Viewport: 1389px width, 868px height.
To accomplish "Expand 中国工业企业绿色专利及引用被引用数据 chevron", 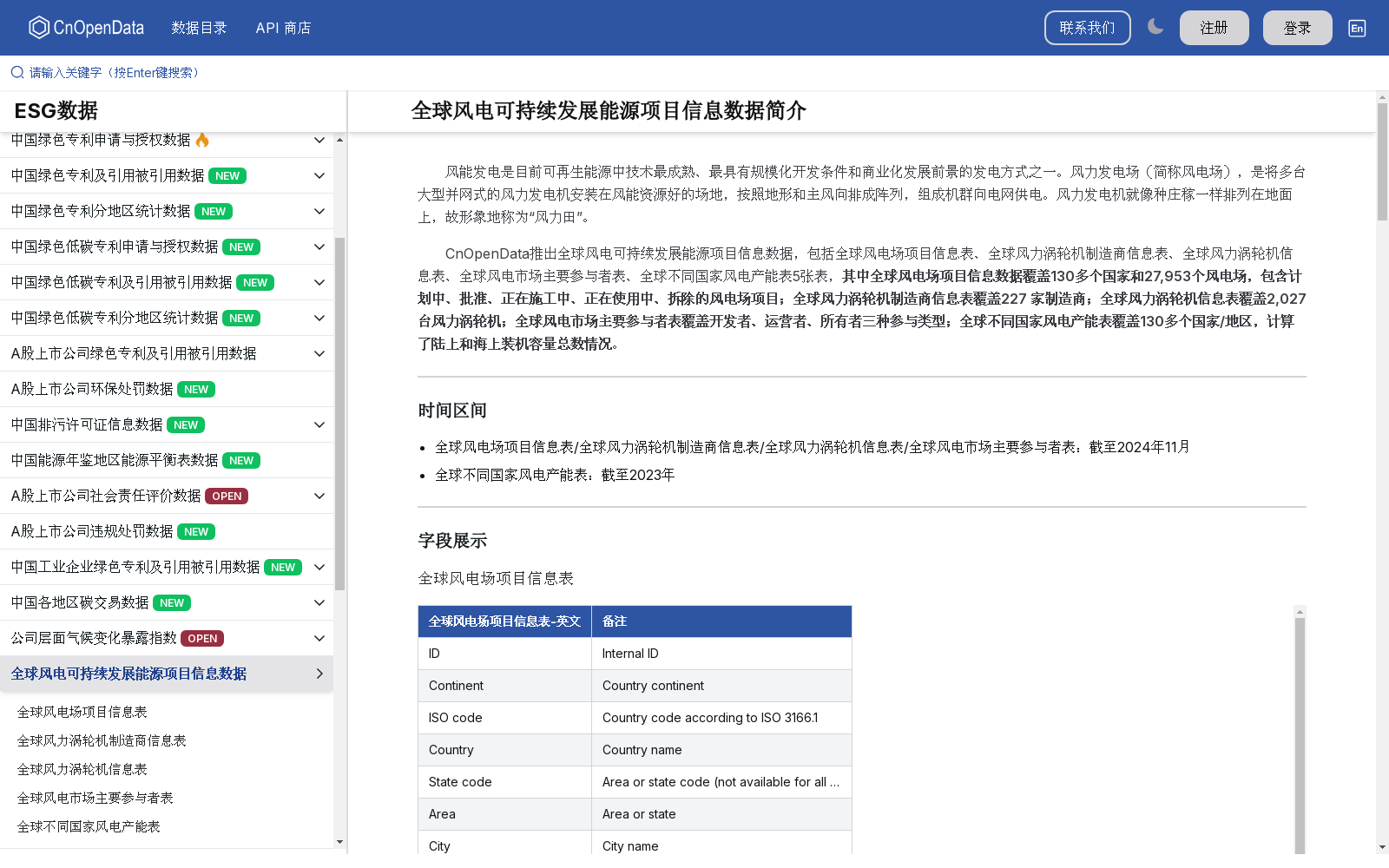I will click(319, 567).
